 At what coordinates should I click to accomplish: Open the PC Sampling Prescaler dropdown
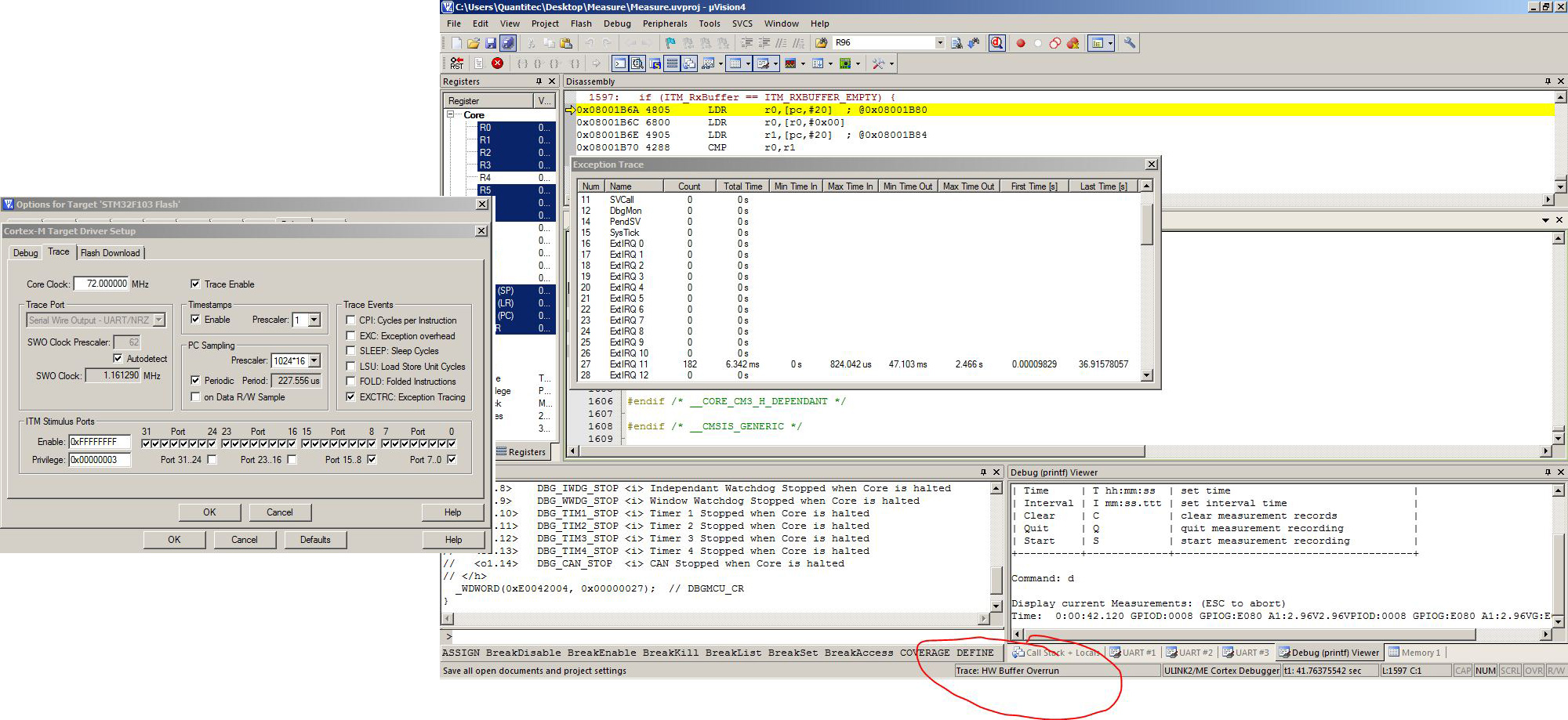pos(314,361)
